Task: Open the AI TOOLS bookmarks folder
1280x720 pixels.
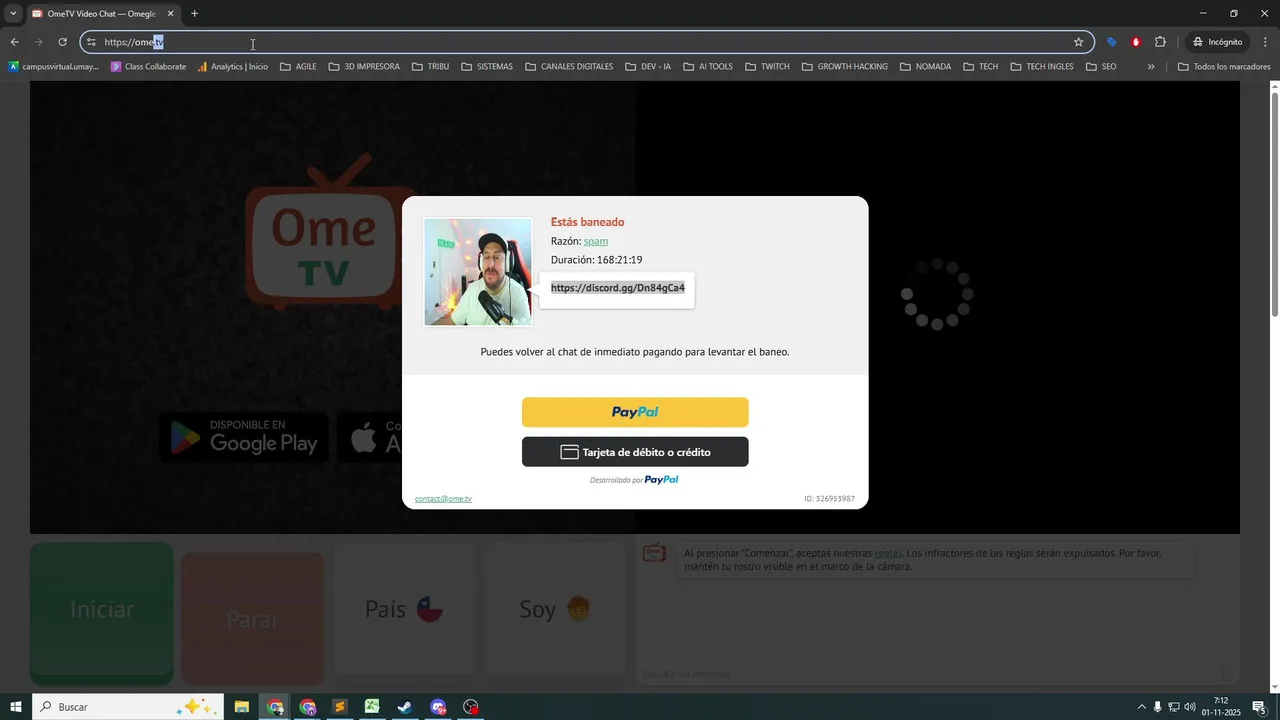Action: point(708,67)
